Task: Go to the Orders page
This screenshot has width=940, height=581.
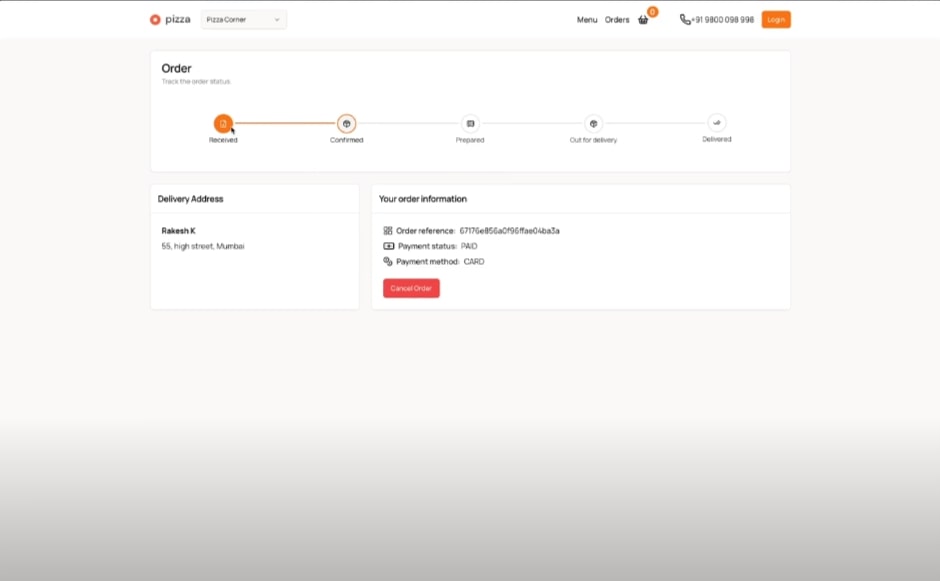Action: click(617, 20)
